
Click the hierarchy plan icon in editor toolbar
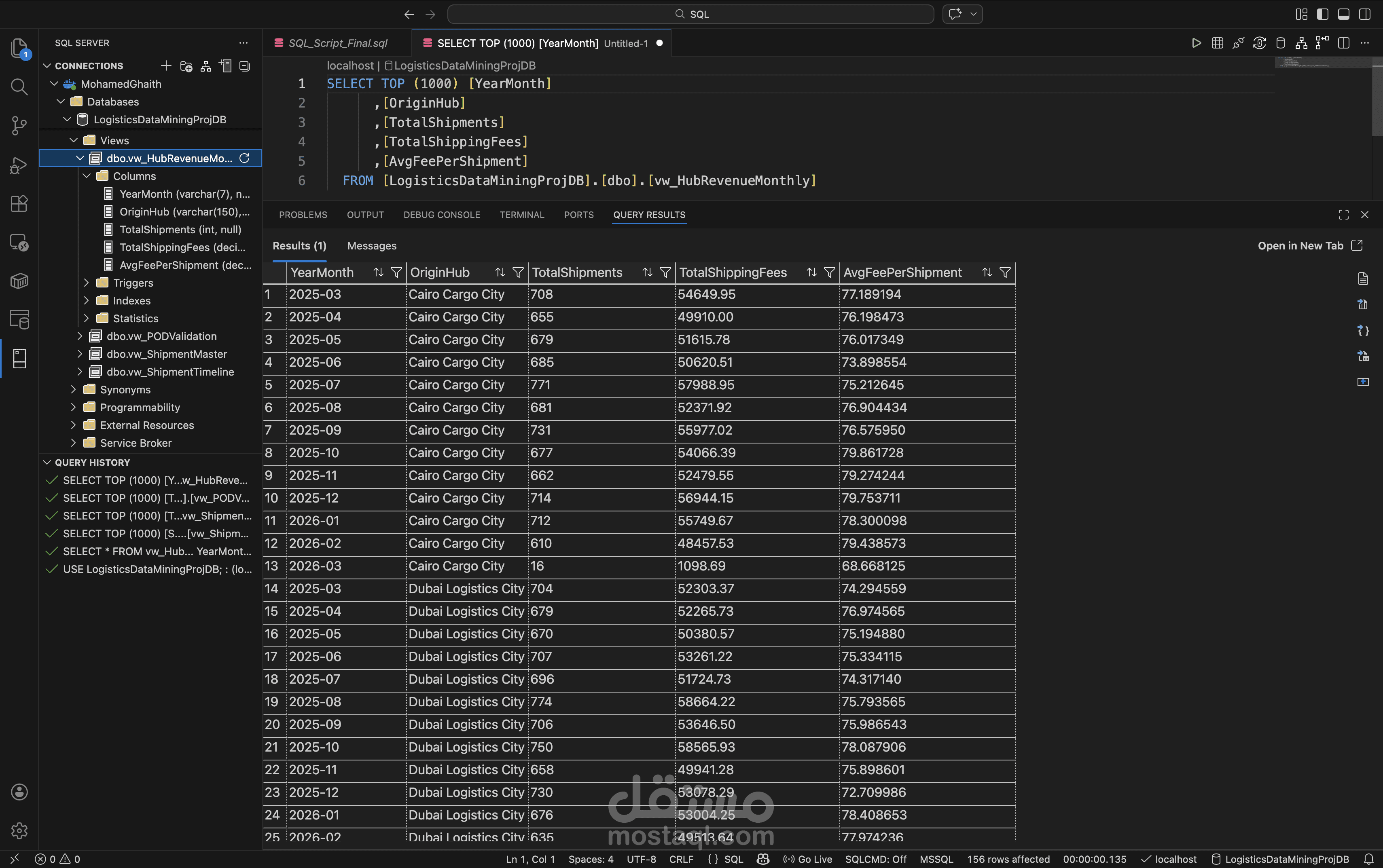[1301, 43]
